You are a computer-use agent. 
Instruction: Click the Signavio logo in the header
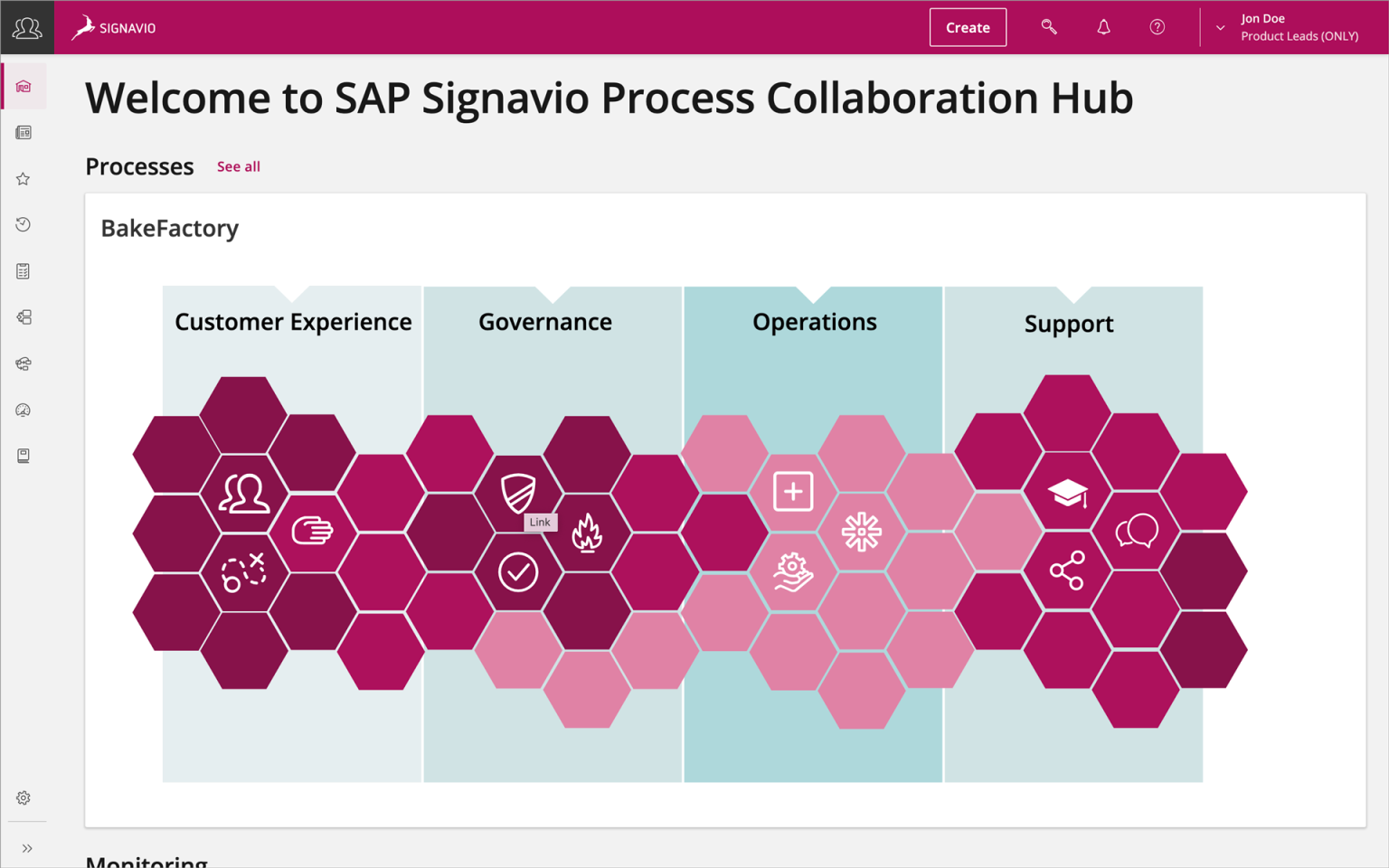113,27
